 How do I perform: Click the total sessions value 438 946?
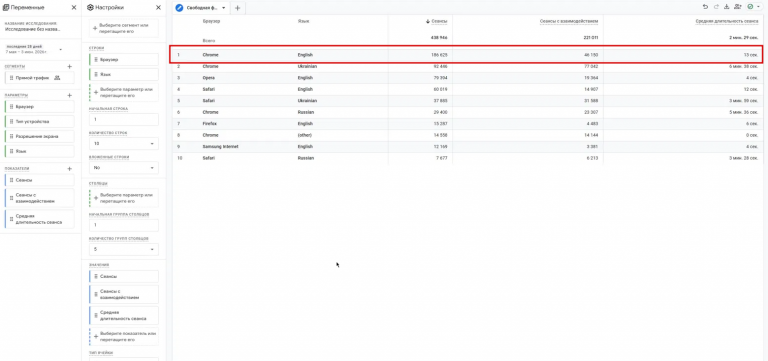click(x=439, y=38)
